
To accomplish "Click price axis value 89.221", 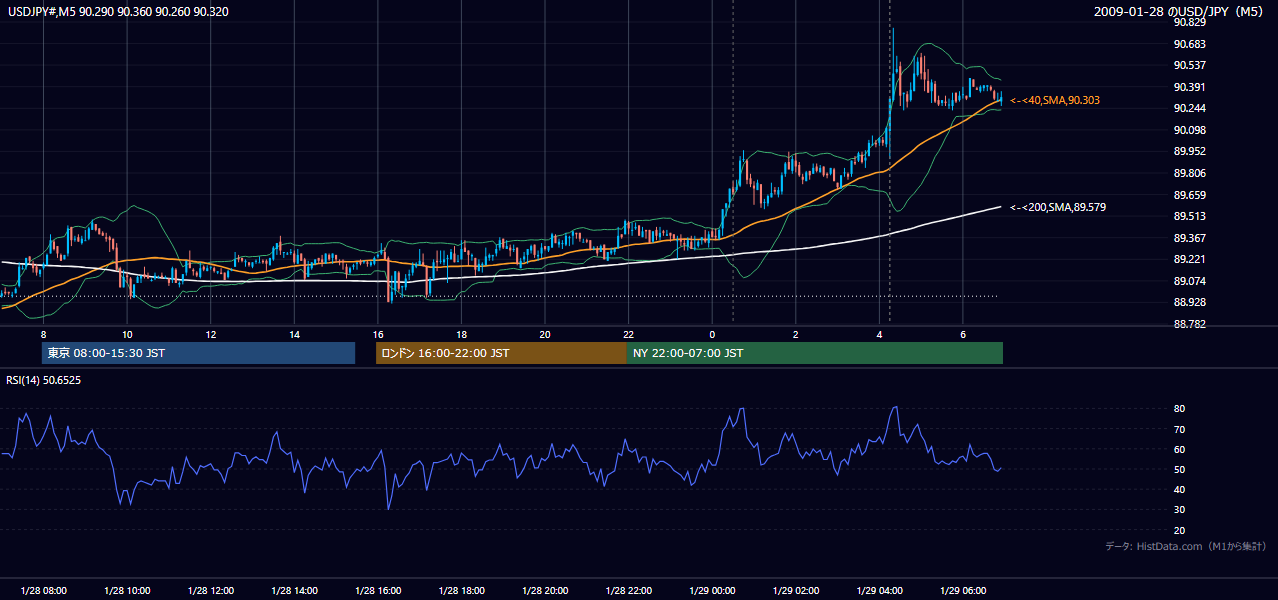I will point(1190,260).
